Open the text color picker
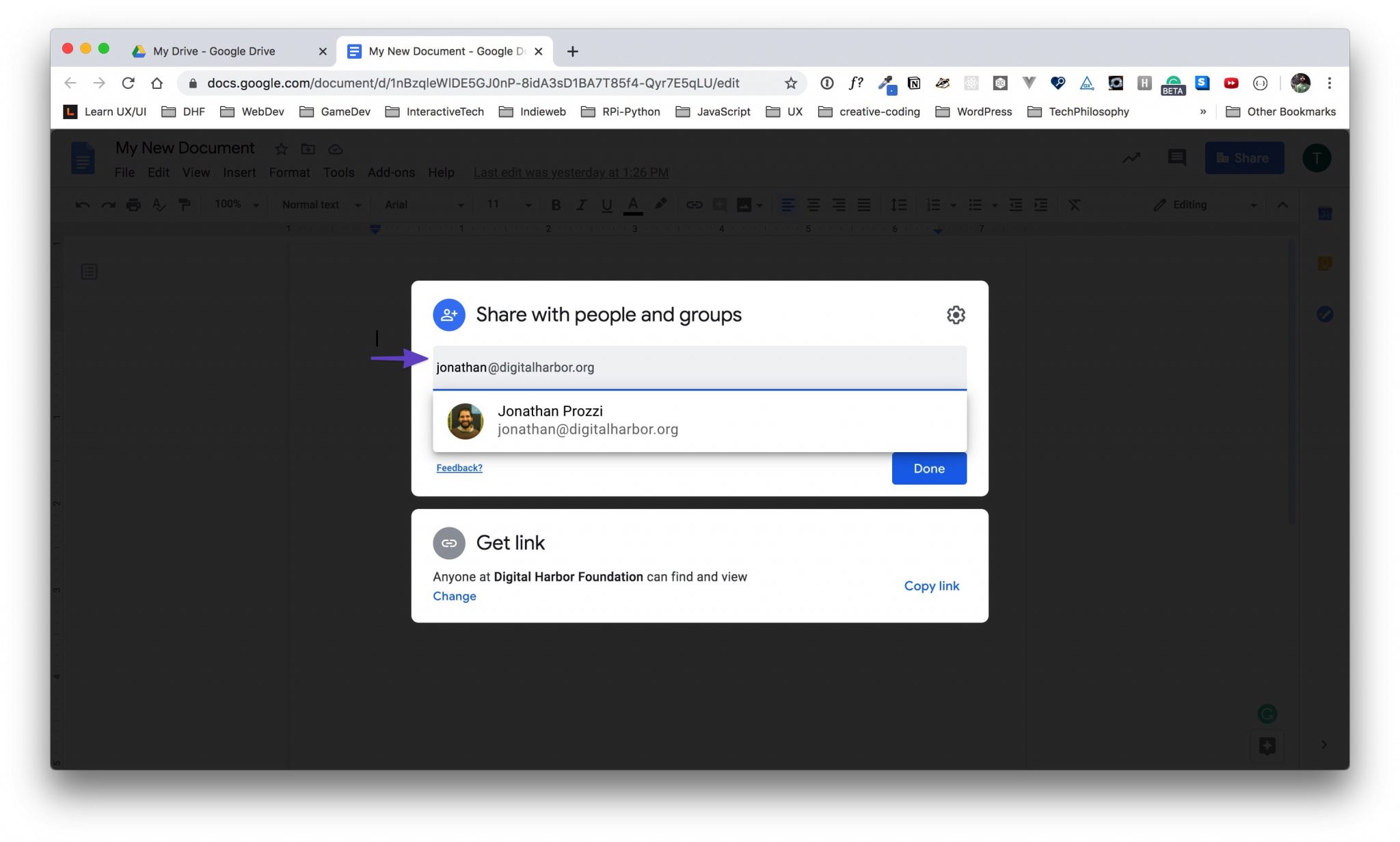The image size is (1400, 842). (633, 205)
